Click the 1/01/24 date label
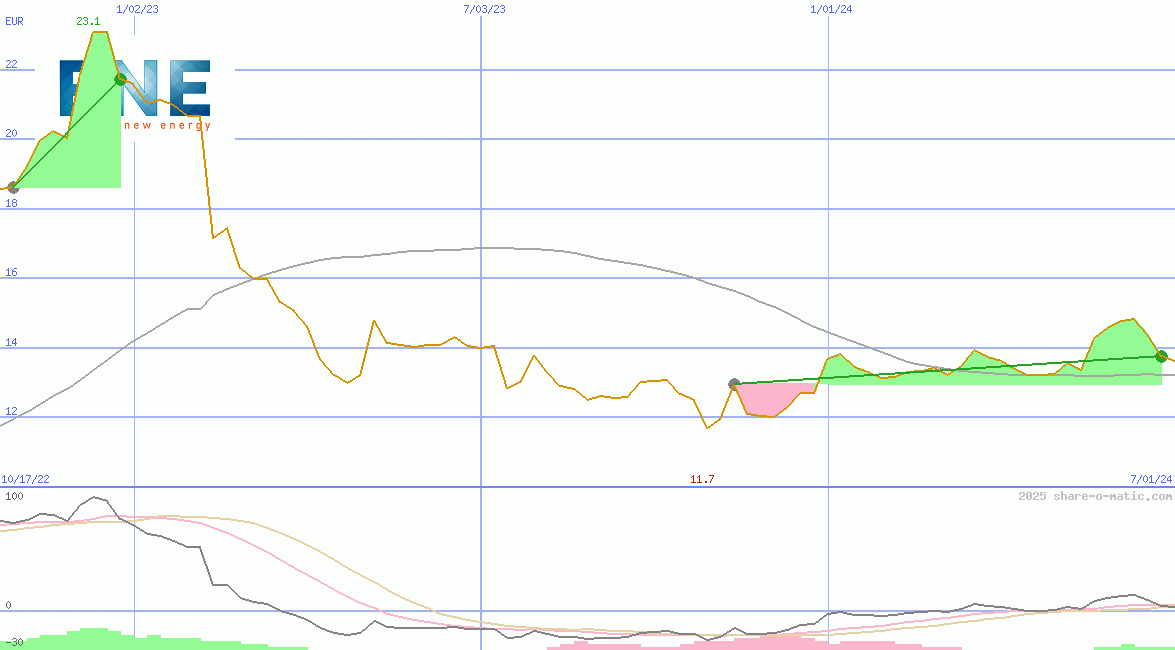 [x=831, y=9]
